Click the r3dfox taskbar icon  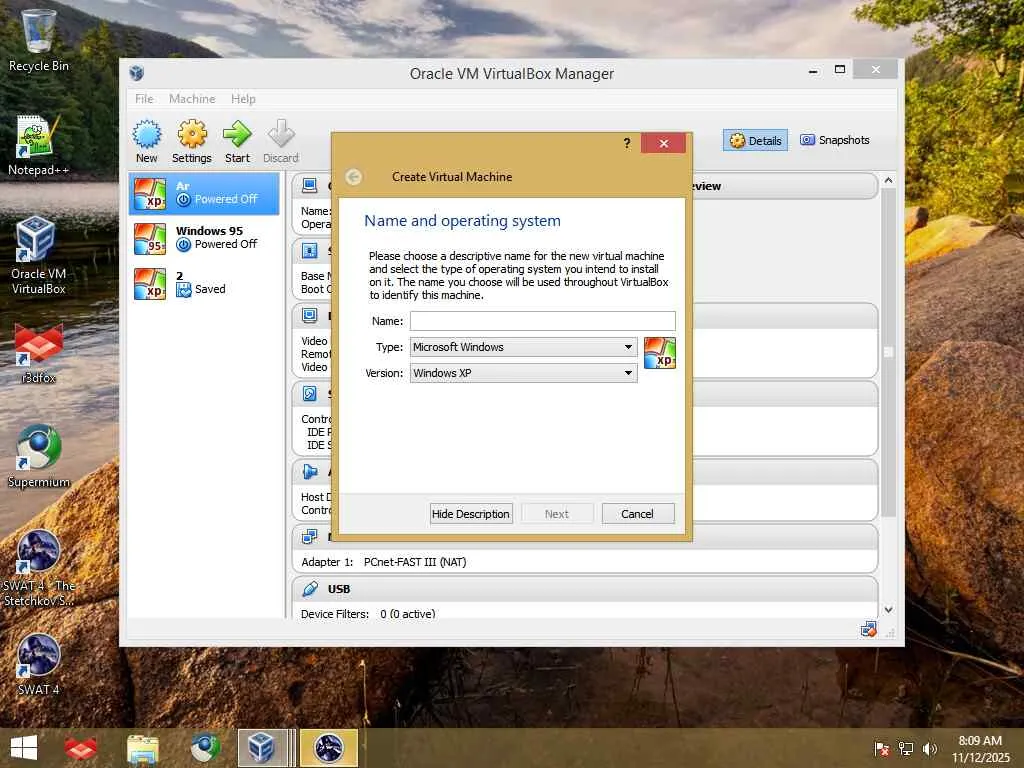click(x=80, y=748)
